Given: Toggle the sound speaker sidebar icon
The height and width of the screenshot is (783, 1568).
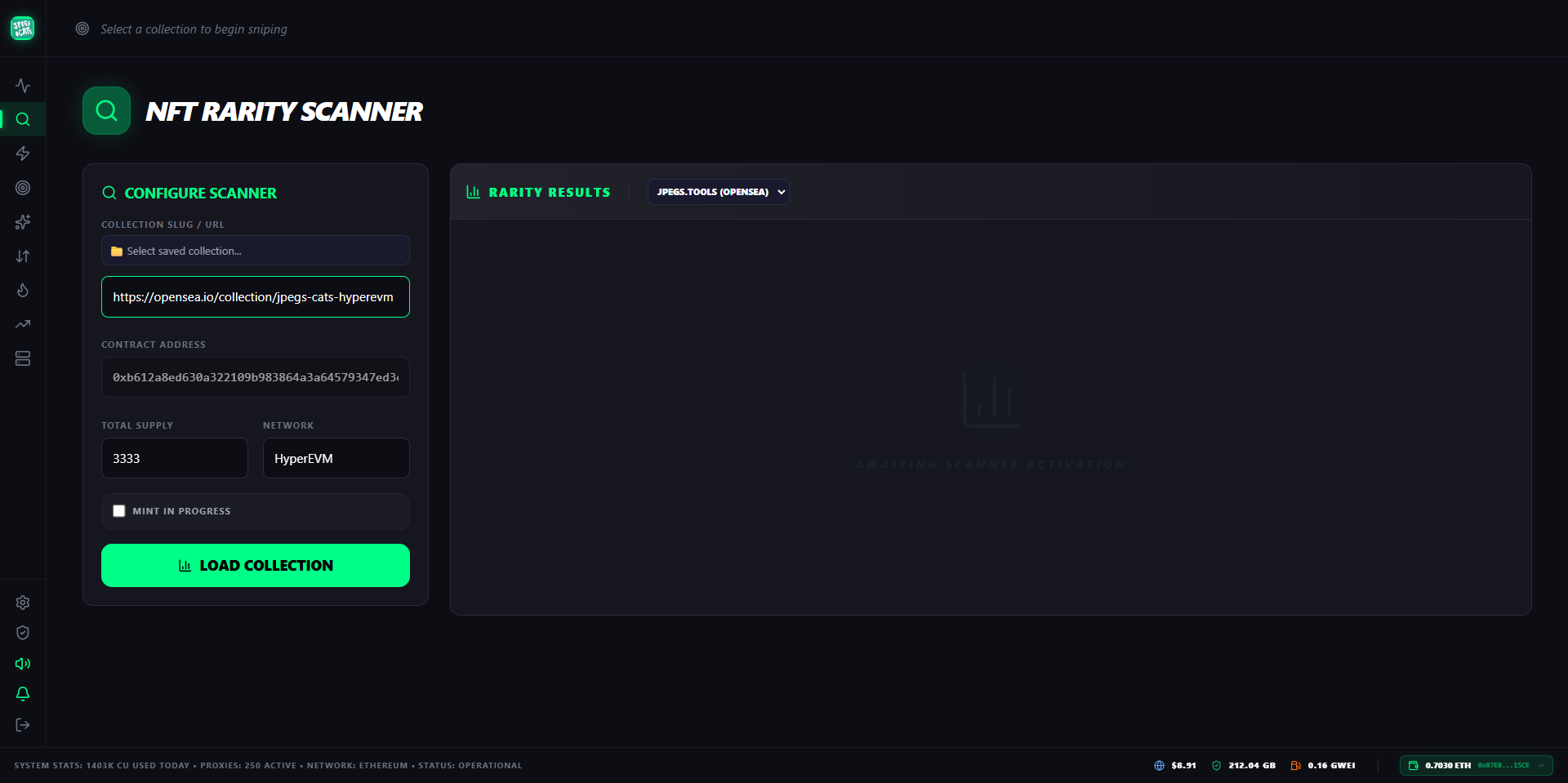Looking at the screenshot, I should 23,664.
